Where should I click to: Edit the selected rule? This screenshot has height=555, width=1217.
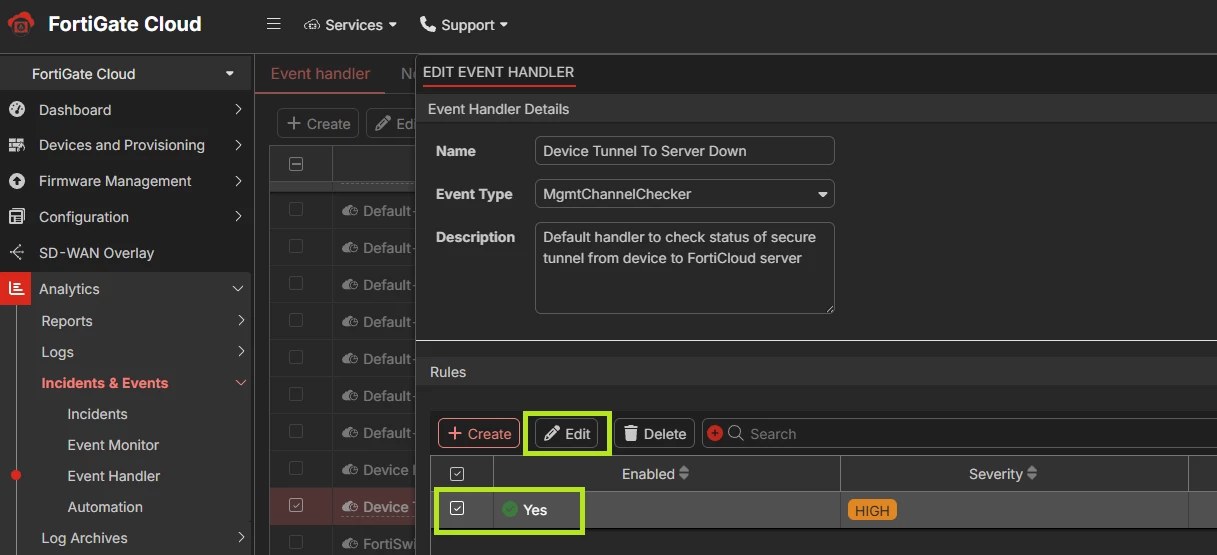pos(567,433)
